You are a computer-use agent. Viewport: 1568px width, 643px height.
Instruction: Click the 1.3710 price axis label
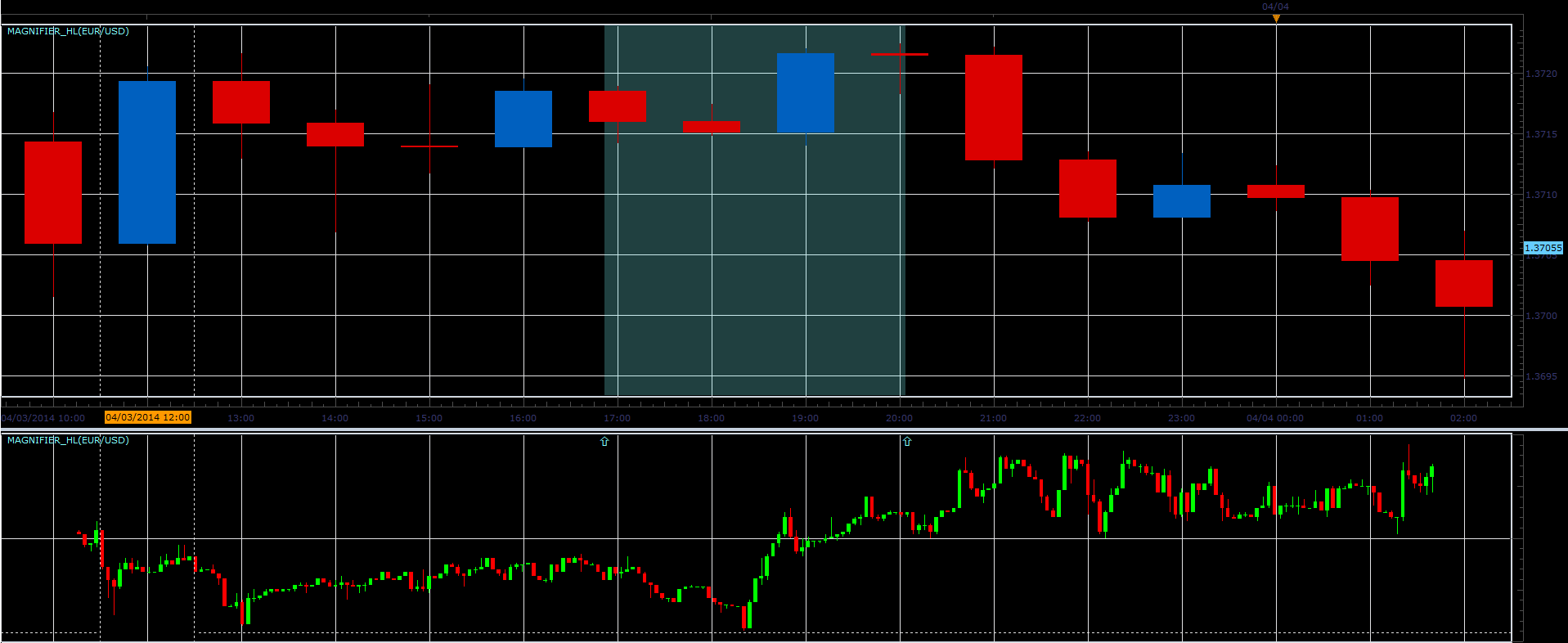click(1542, 195)
